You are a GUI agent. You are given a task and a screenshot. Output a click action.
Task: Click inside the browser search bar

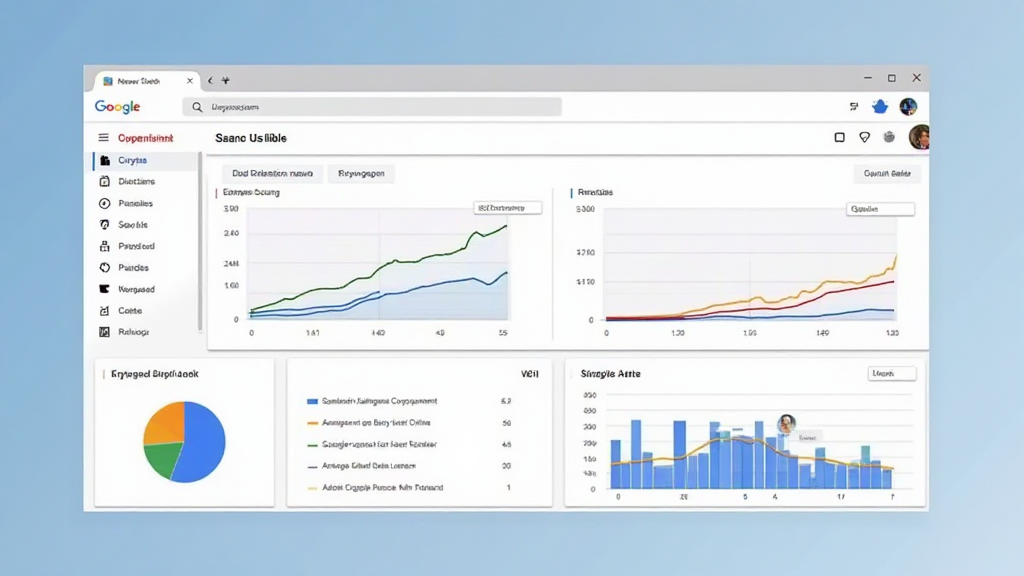370,106
